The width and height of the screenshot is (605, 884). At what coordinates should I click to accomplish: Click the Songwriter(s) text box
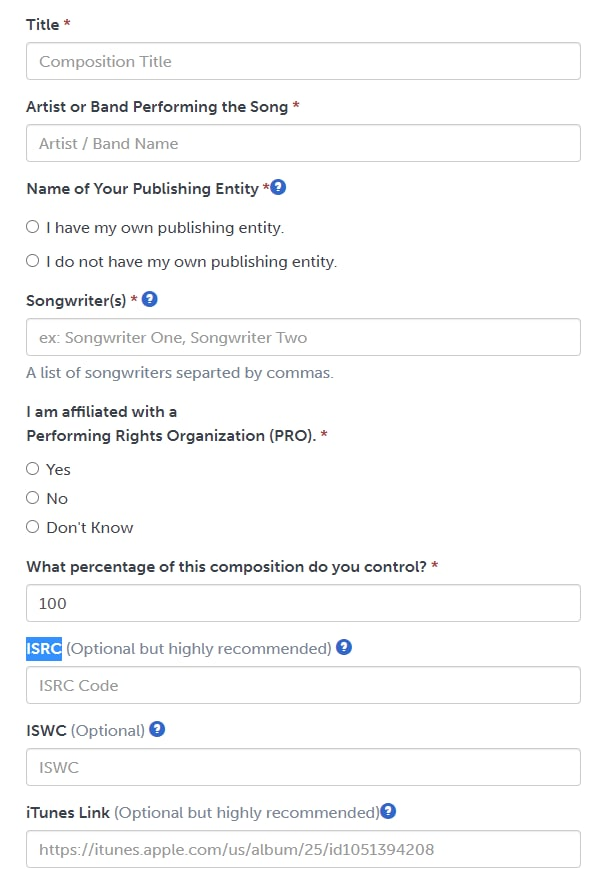(303, 337)
